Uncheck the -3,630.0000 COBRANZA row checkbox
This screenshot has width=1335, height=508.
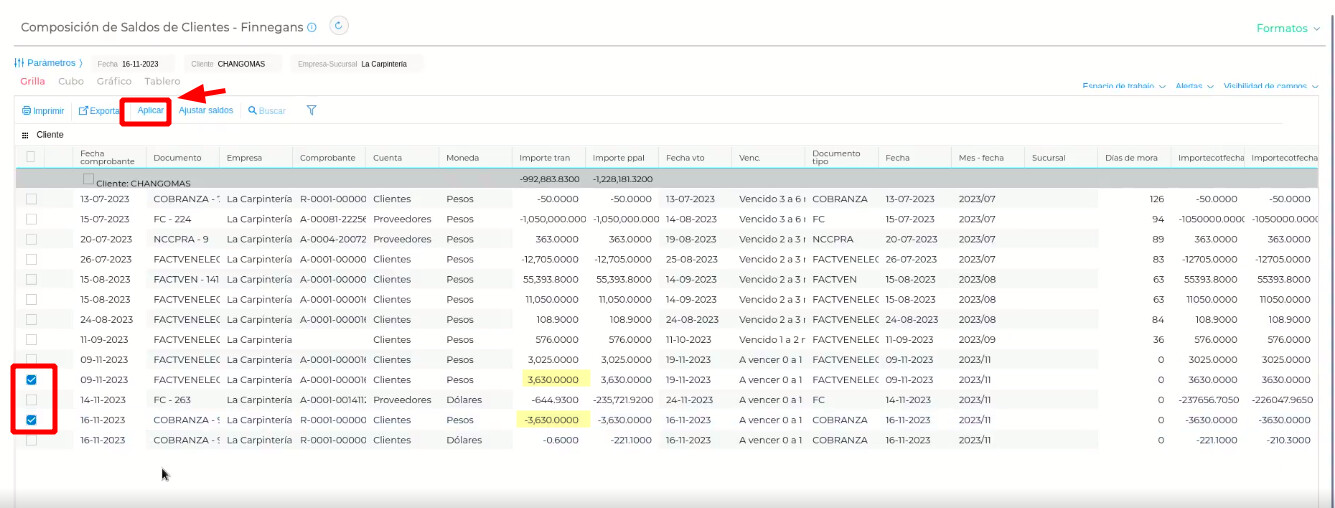pyautogui.click(x=31, y=420)
